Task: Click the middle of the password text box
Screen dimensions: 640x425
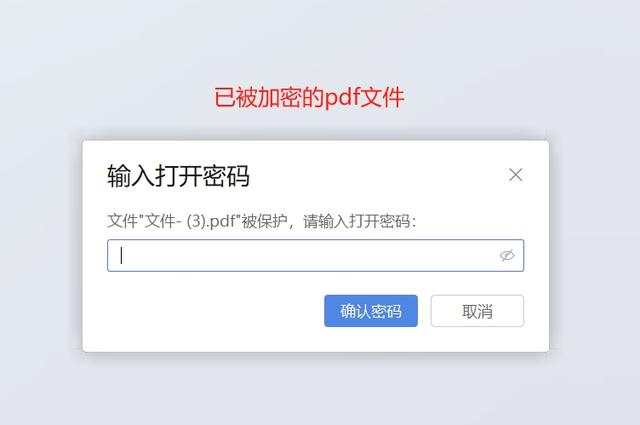Action: (x=315, y=256)
